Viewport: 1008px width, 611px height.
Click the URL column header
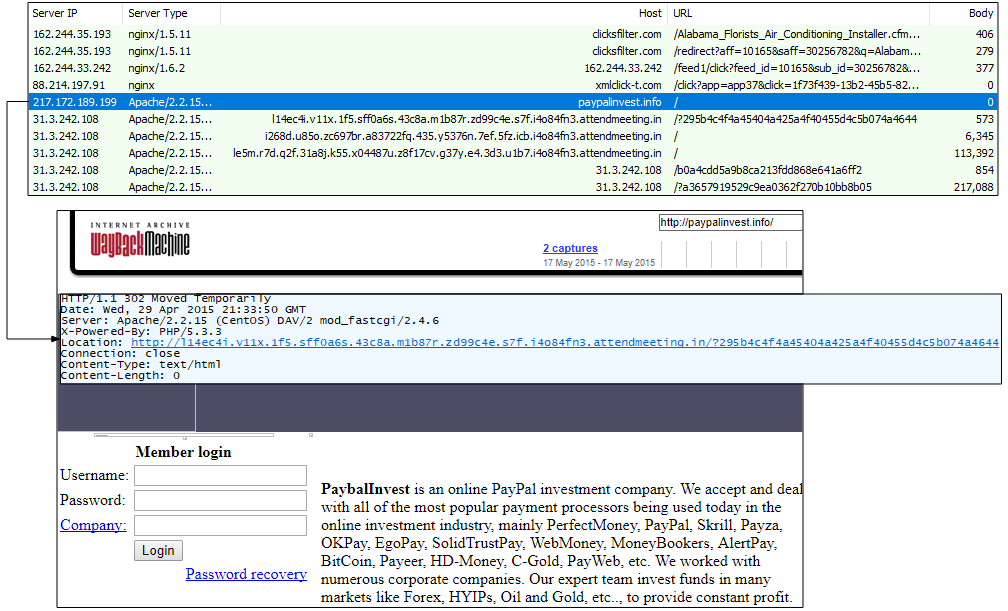[x=683, y=14]
